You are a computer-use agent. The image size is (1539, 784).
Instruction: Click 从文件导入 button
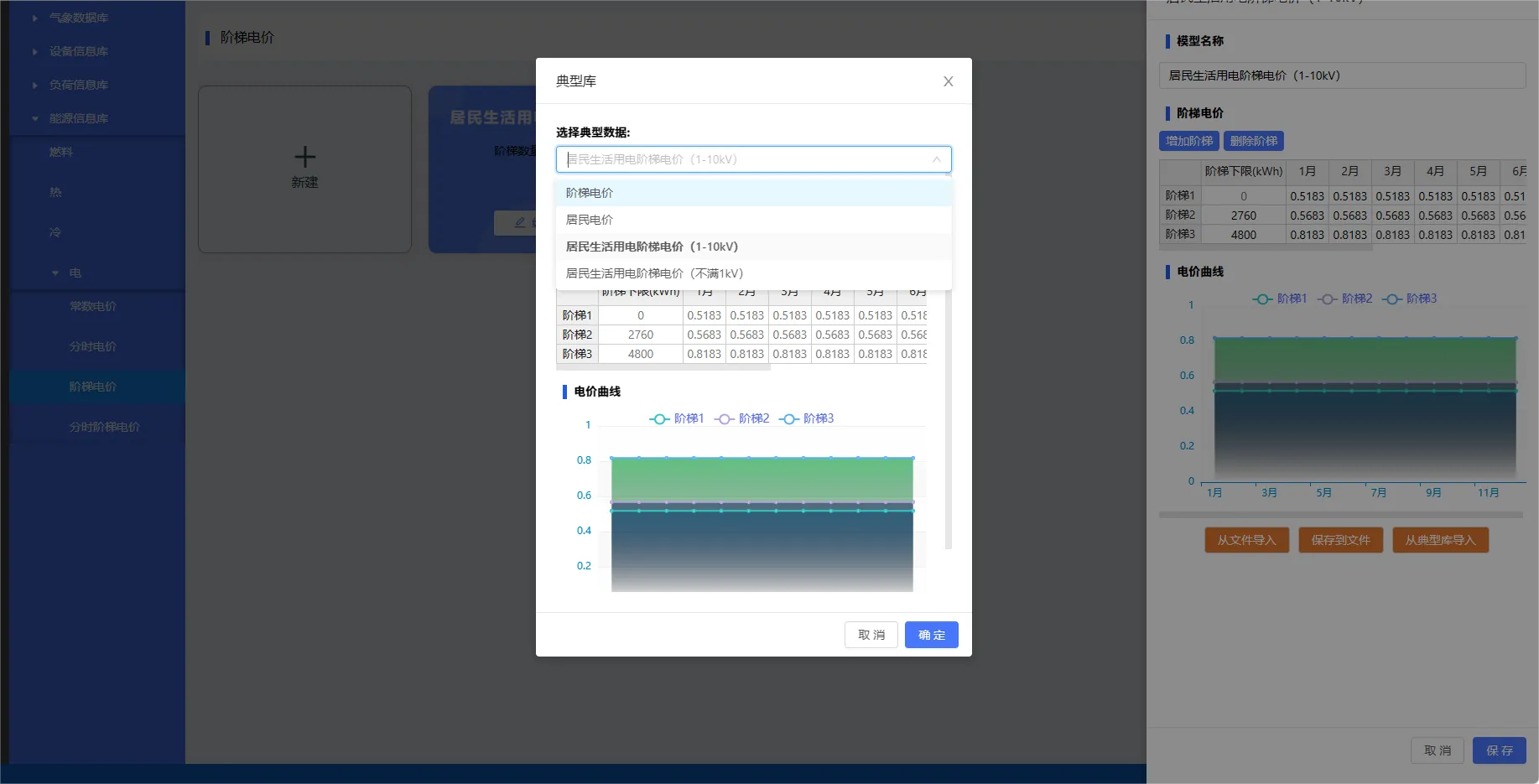pos(1246,540)
